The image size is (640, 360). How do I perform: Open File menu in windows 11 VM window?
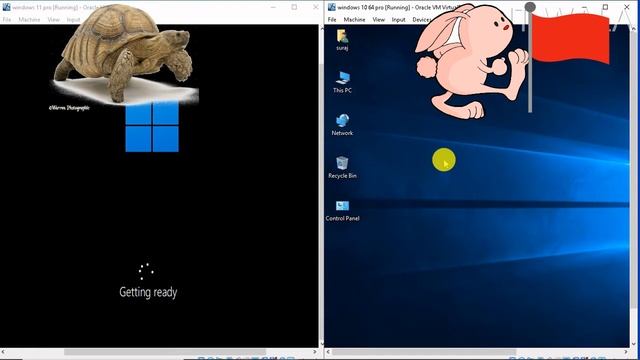pyautogui.click(x=7, y=20)
